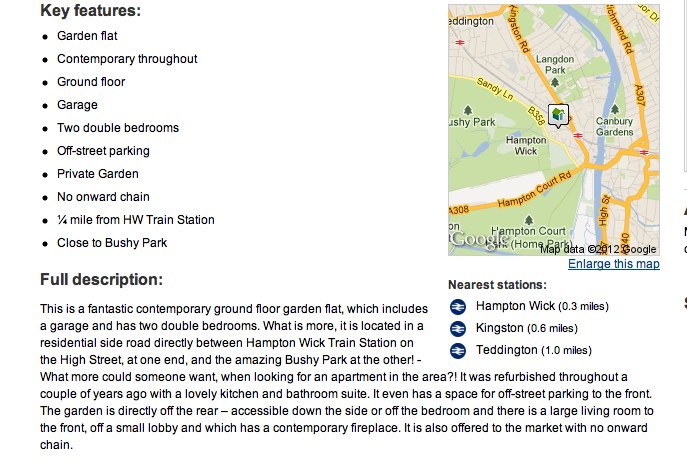Viewport: 687px width, 469px height.
Task: Click the Sandy Ln road label on the map
Action: pyautogui.click(x=496, y=87)
